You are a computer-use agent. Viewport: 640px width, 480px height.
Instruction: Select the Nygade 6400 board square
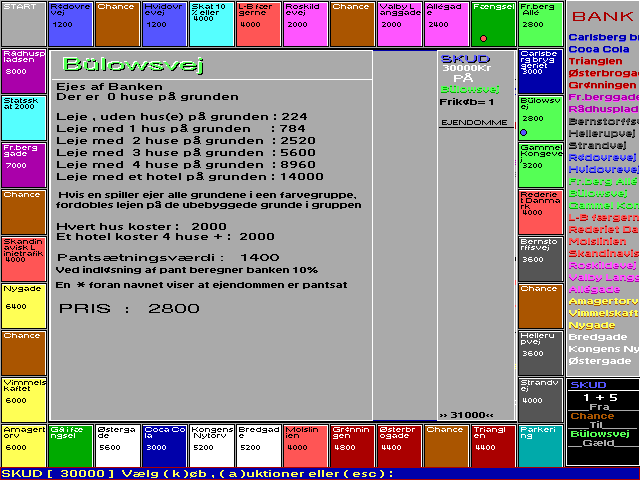click(24, 306)
